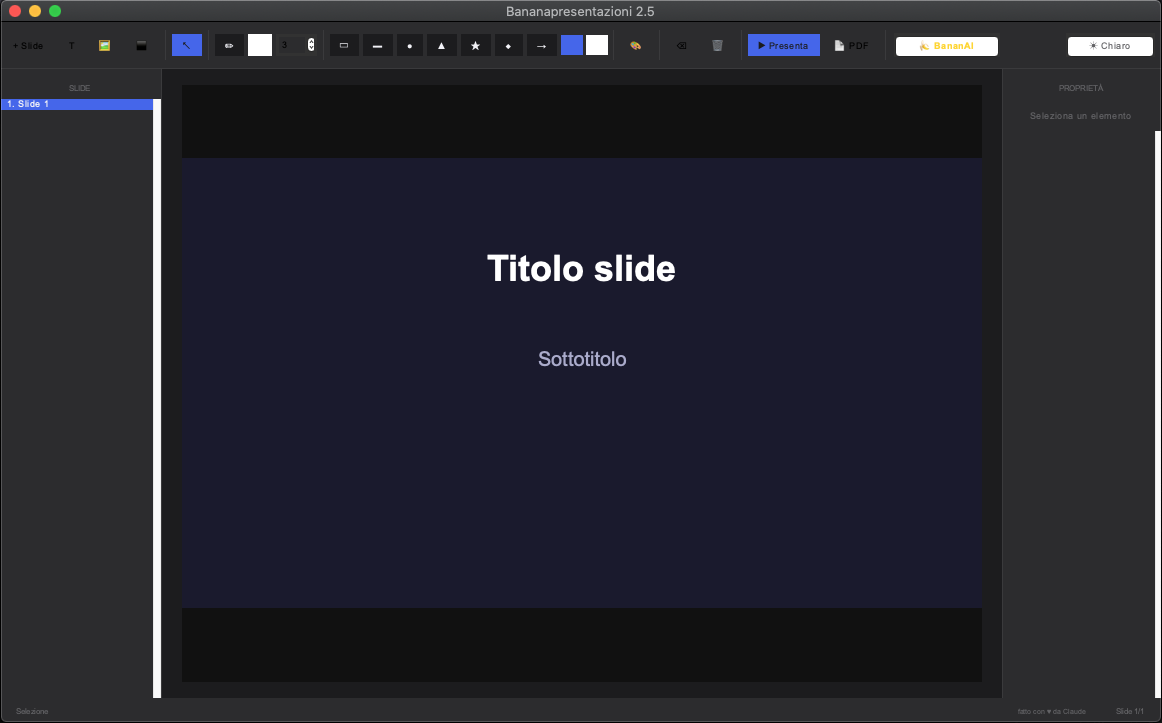This screenshot has width=1162, height=723.
Task: Insert an image with picture icon
Action: coord(104,45)
